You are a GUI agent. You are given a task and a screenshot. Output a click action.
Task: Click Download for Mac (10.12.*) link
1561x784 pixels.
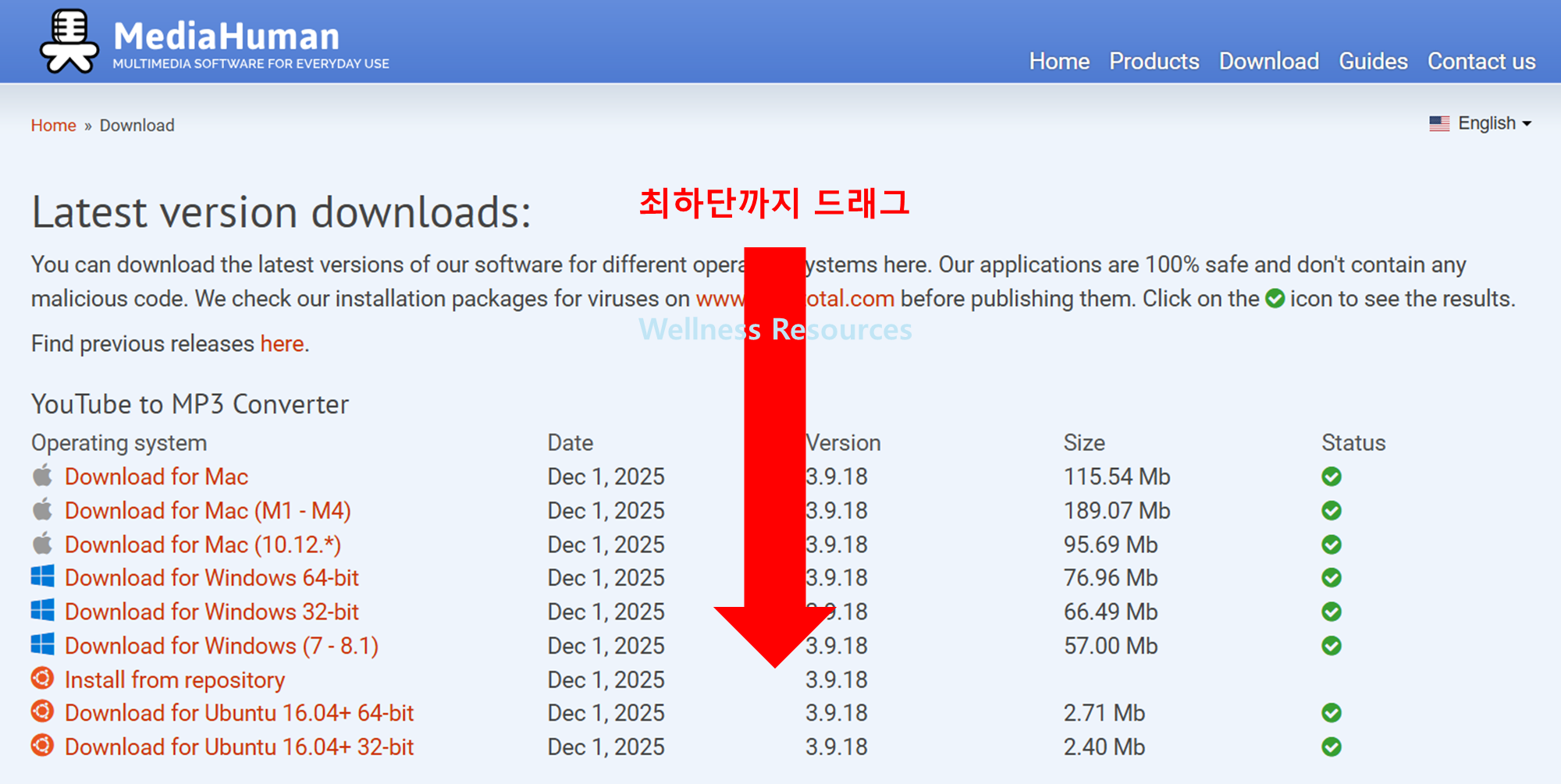pyautogui.click(x=203, y=545)
